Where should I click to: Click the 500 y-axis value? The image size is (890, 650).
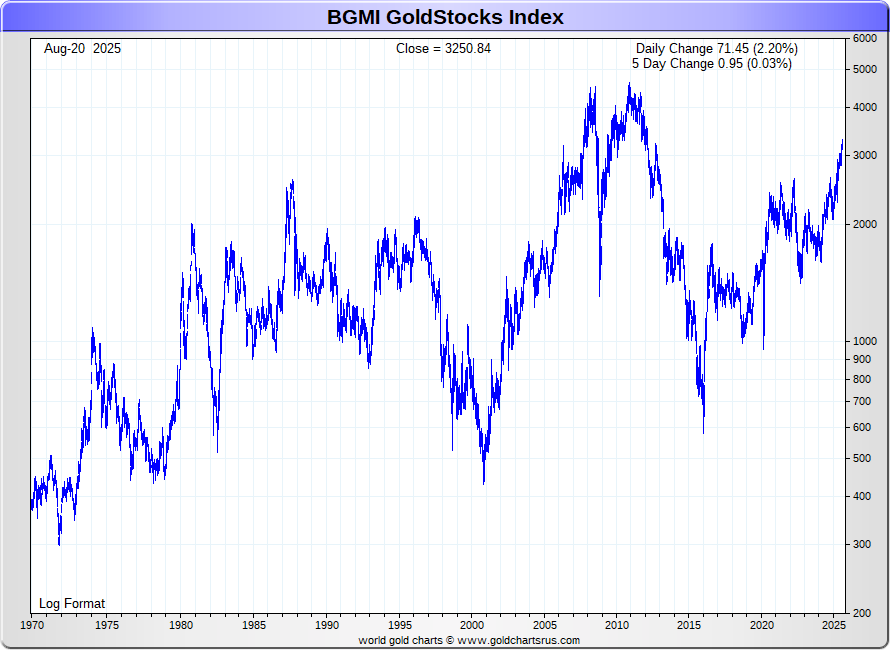pyautogui.click(x=862, y=458)
